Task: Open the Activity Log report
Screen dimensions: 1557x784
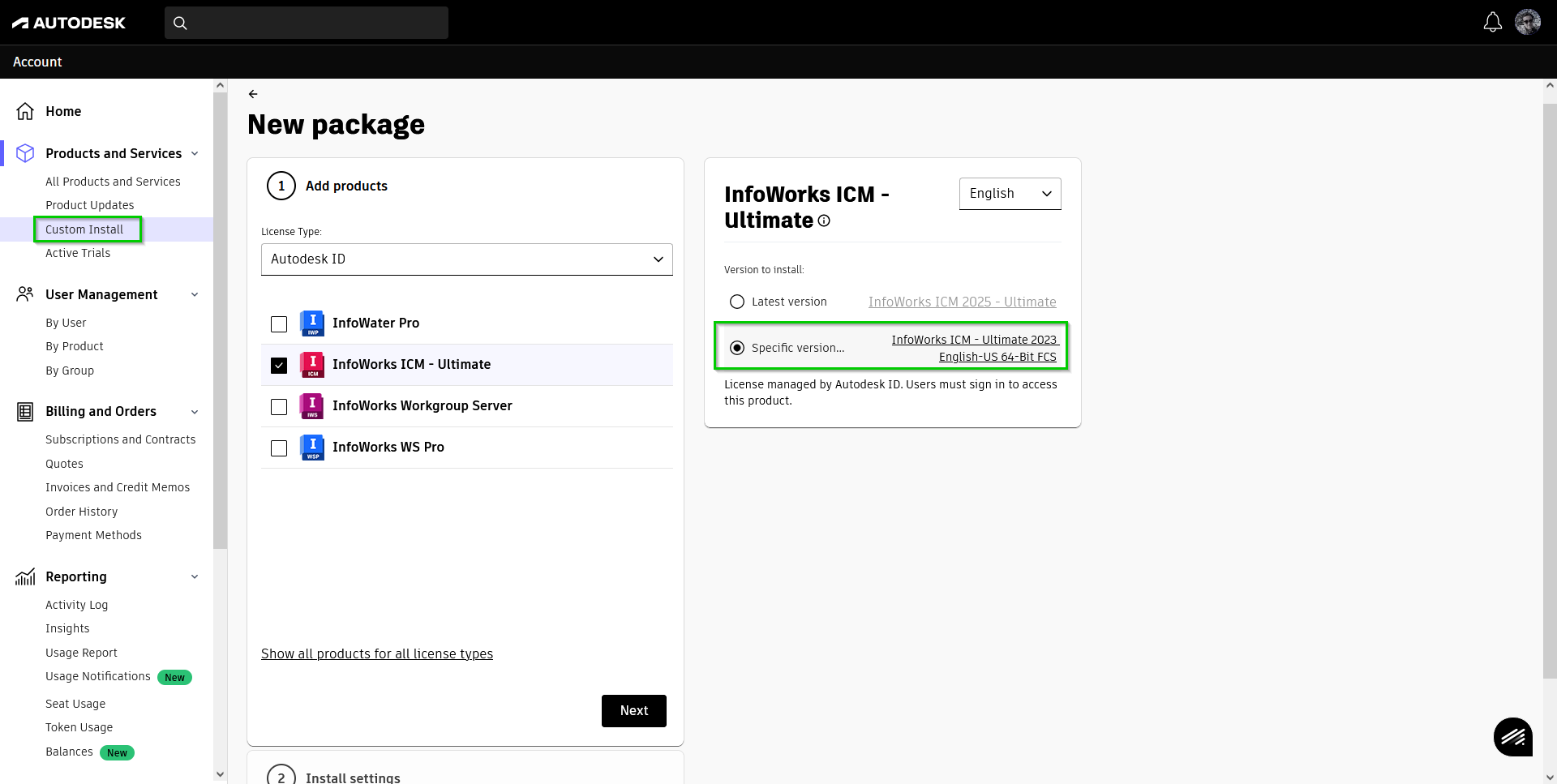Action: (x=76, y=605)
